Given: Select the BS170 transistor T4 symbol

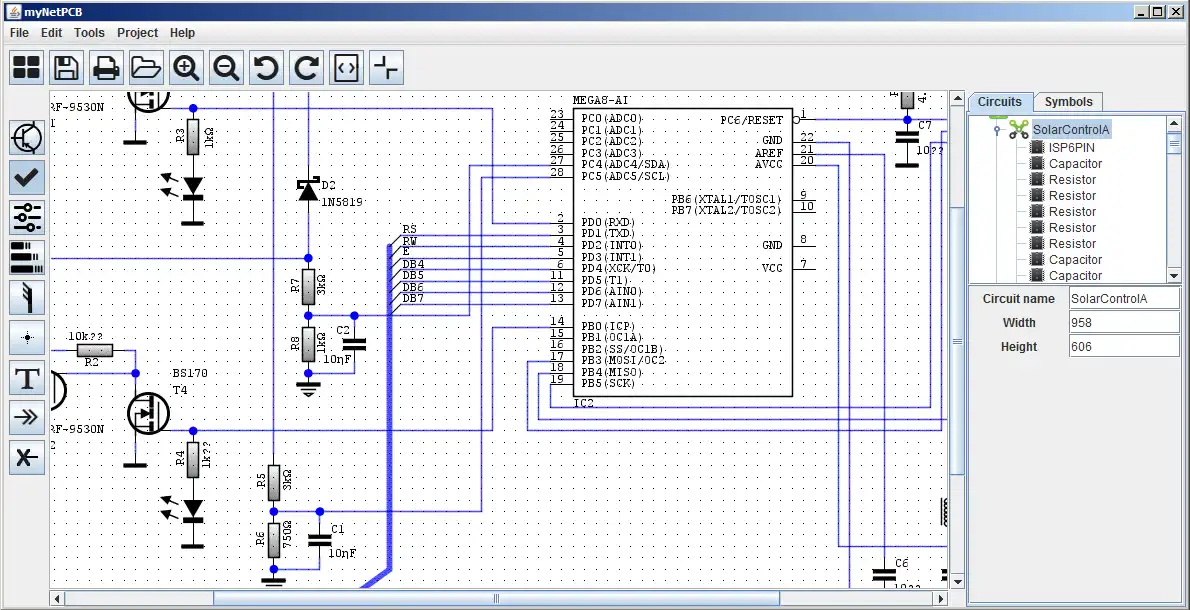Looking at the screenshot, I should pyautogui.click(x=148, y=413).
